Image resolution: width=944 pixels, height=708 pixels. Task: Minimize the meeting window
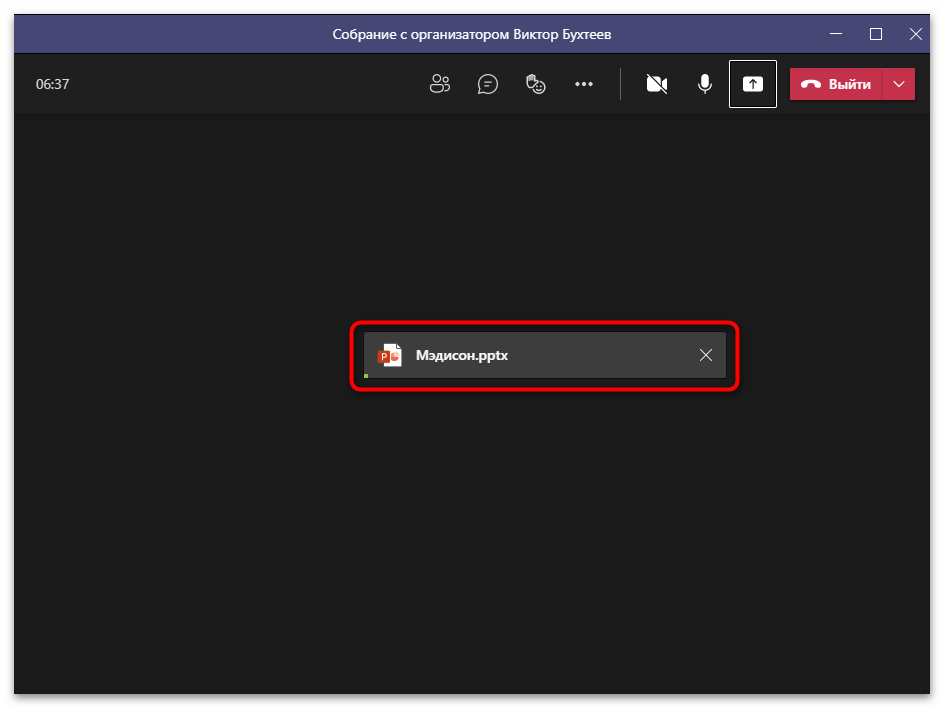836,34
